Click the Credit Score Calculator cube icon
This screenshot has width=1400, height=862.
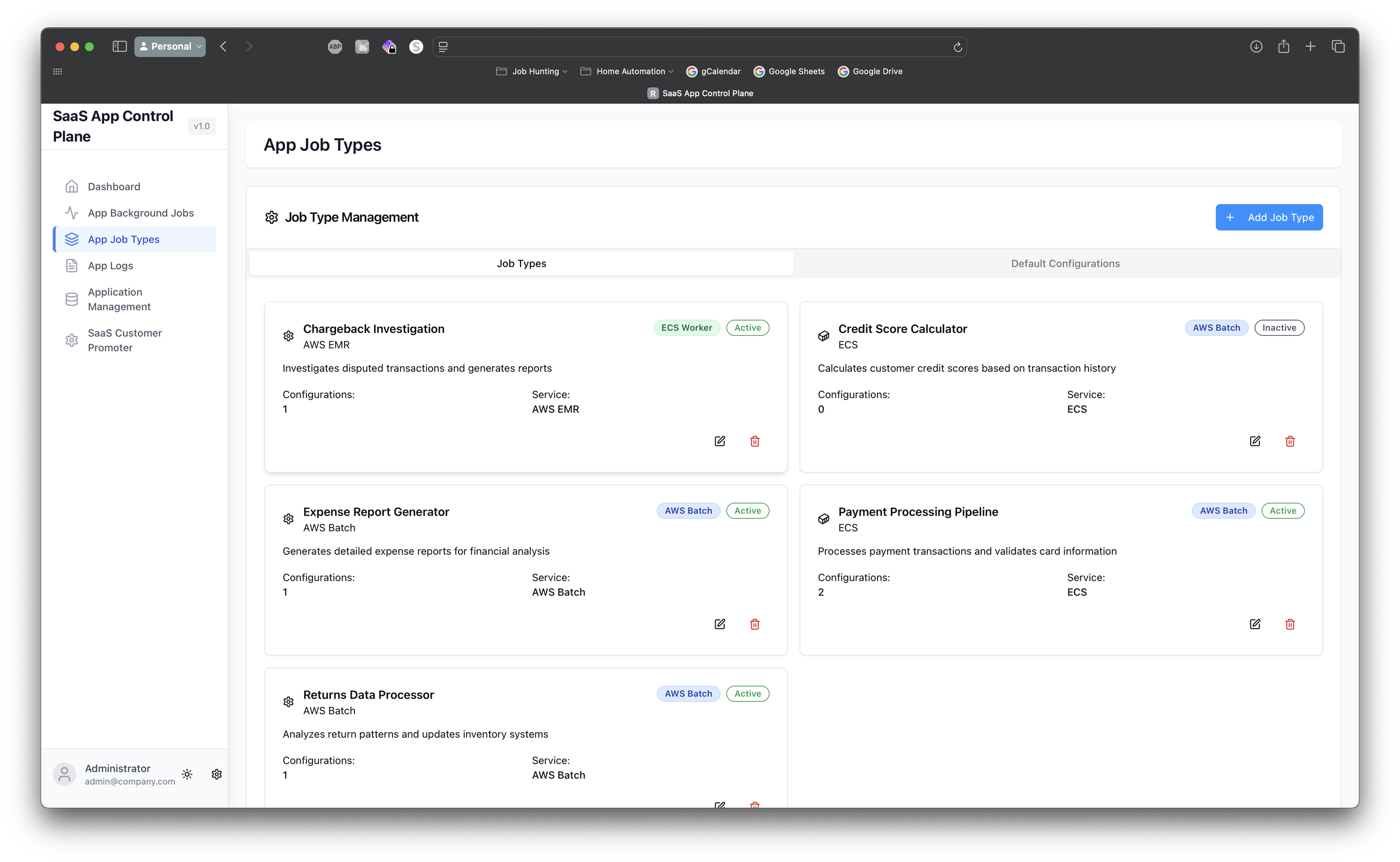point(823,336)
